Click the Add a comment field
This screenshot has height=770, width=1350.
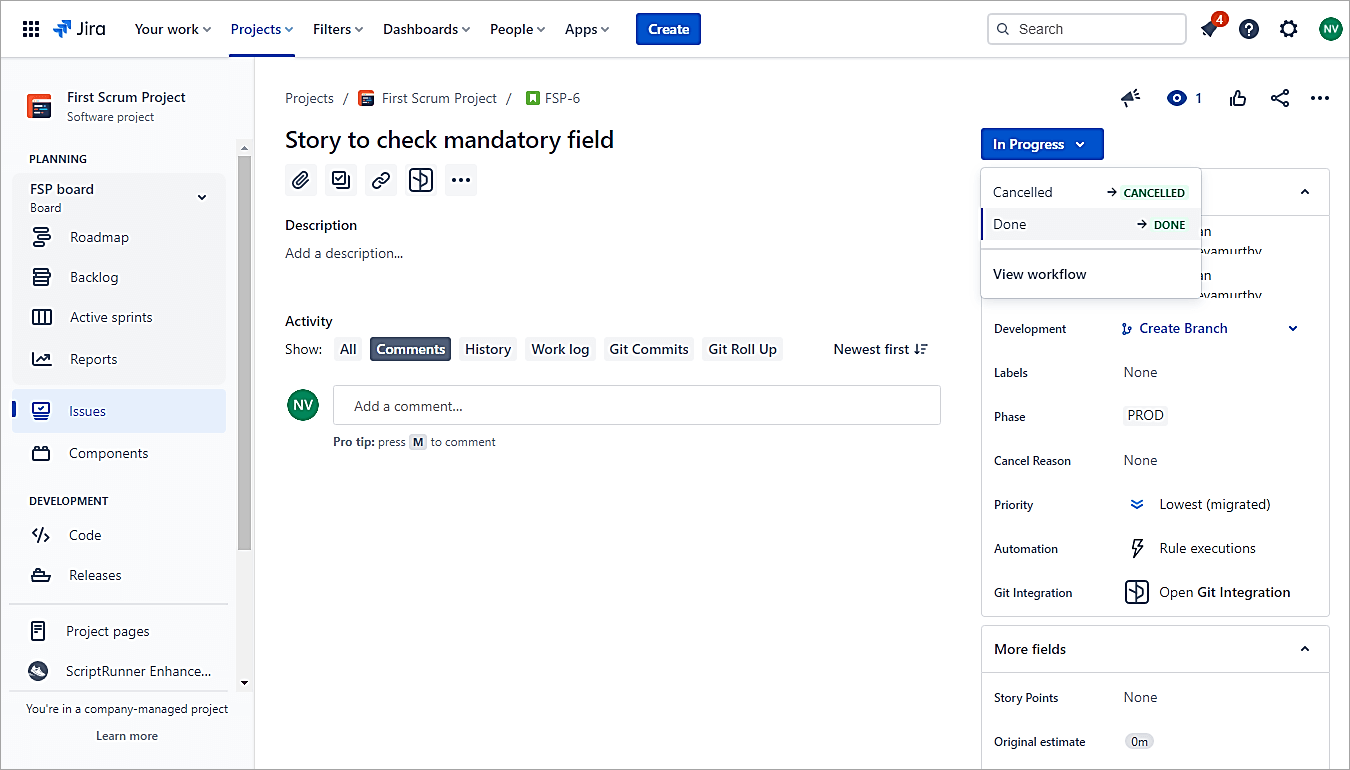point(636,406)
